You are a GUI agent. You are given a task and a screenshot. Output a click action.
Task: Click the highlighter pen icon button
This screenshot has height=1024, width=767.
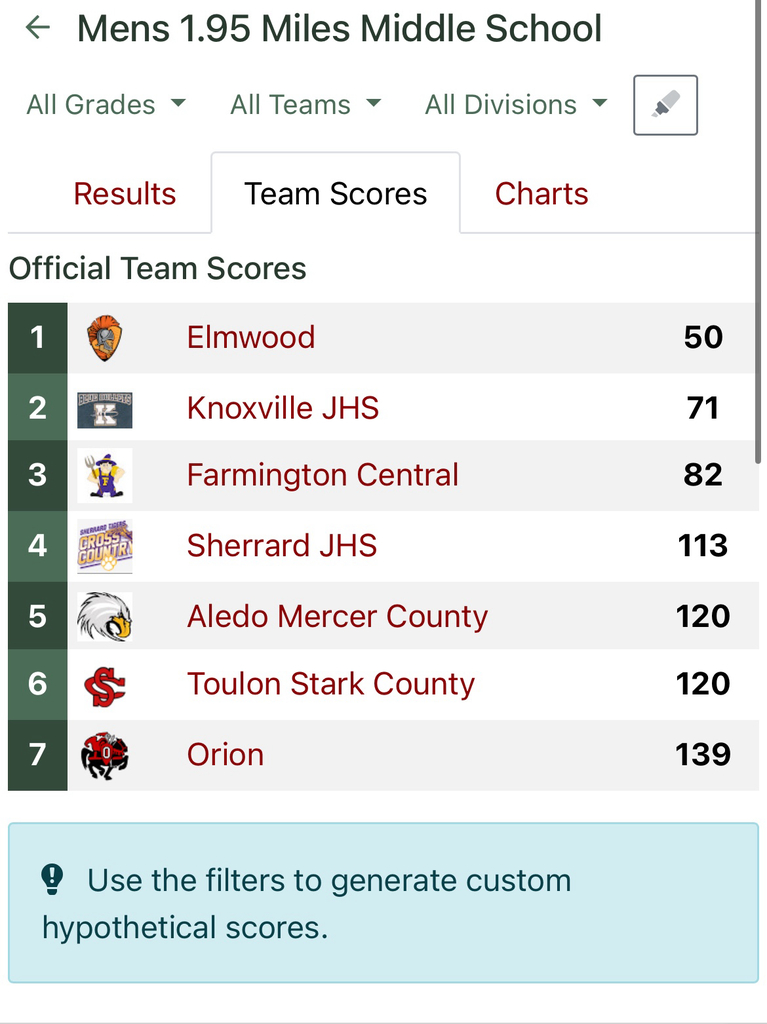665,105
